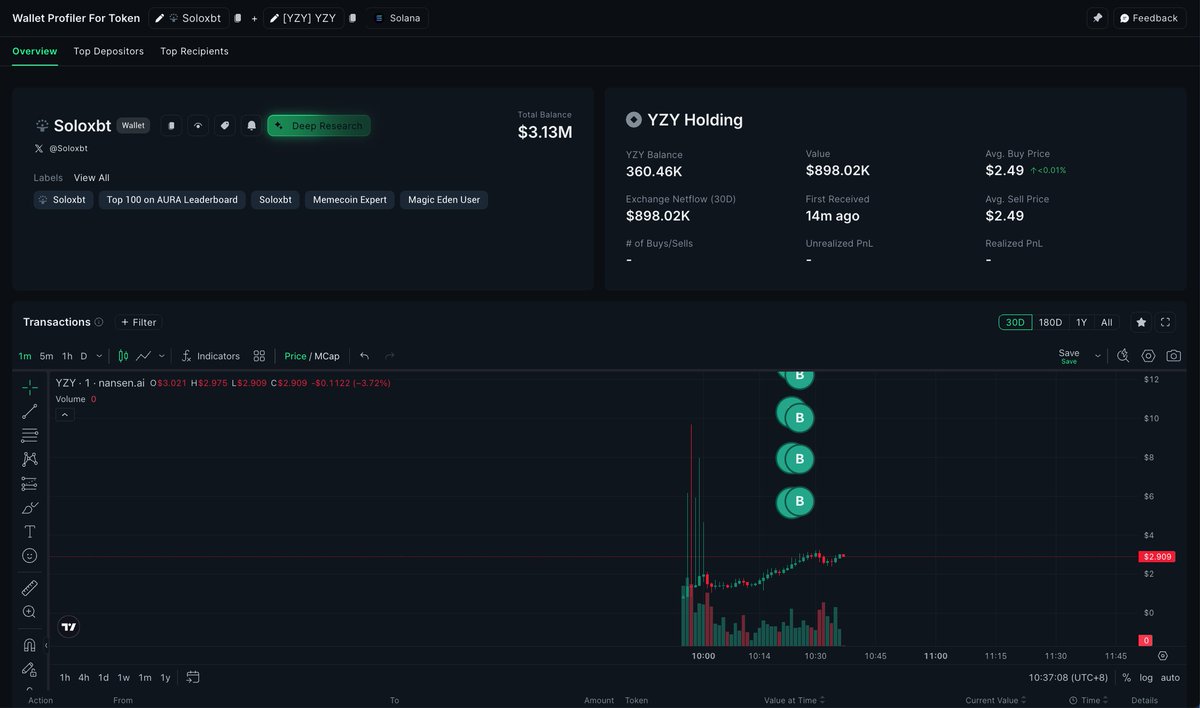Favorite the chart with star icon
The image size is (1200, 708).
(1141, 322)
